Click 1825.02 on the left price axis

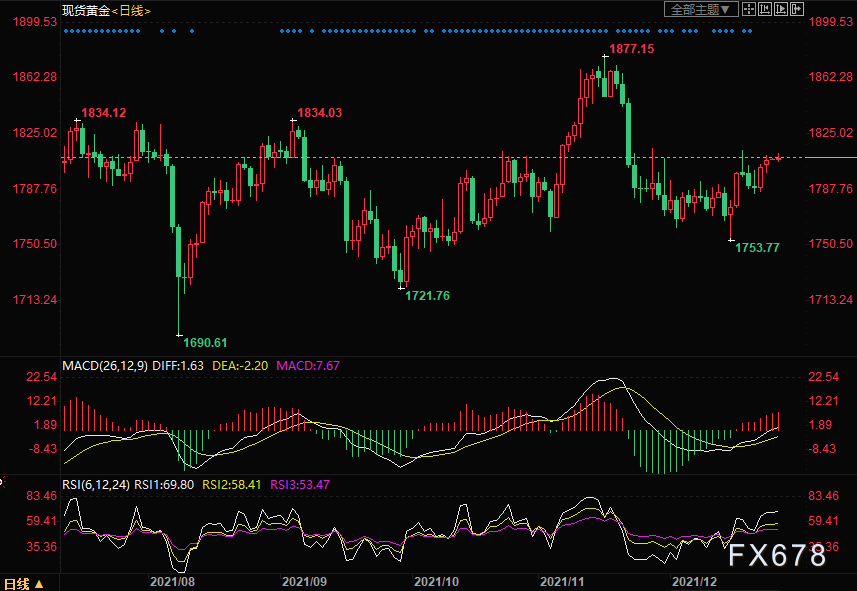point(35,133)
